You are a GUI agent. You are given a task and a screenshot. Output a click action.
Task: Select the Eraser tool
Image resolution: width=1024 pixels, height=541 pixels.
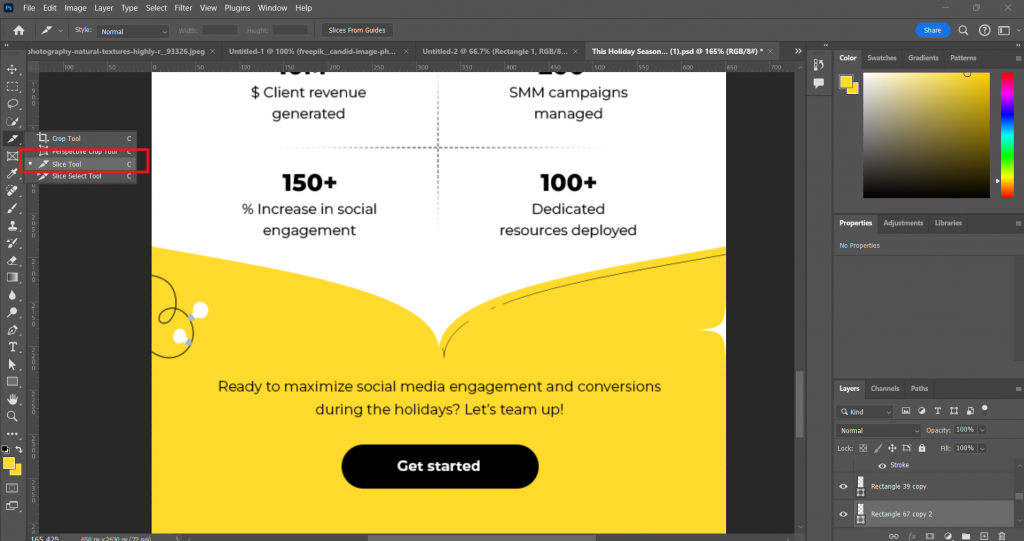(12, 260)
